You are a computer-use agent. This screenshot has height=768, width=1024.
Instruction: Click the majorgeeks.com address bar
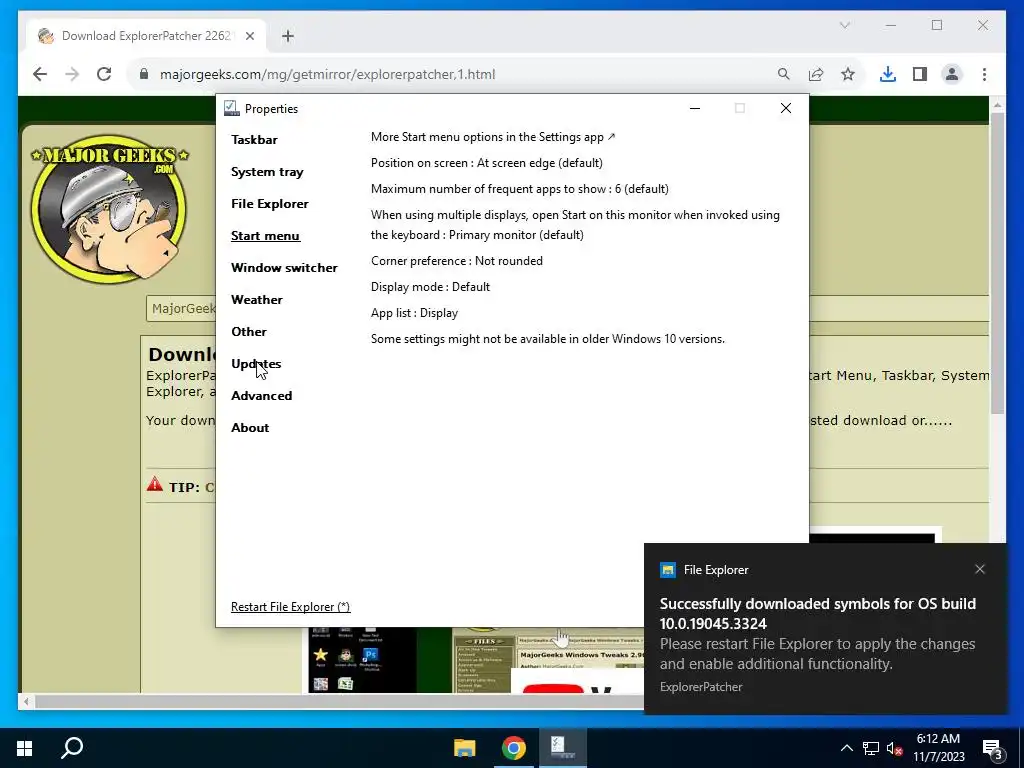(327, 74)
